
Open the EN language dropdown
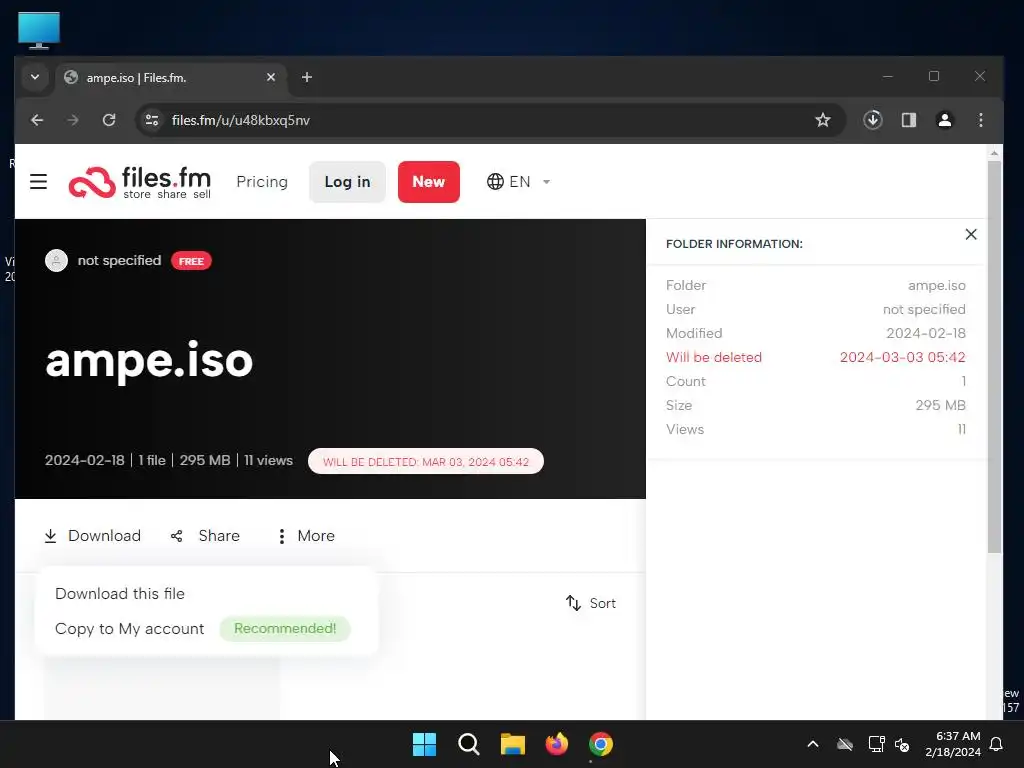pyautogui.click(x=519, y=182)
